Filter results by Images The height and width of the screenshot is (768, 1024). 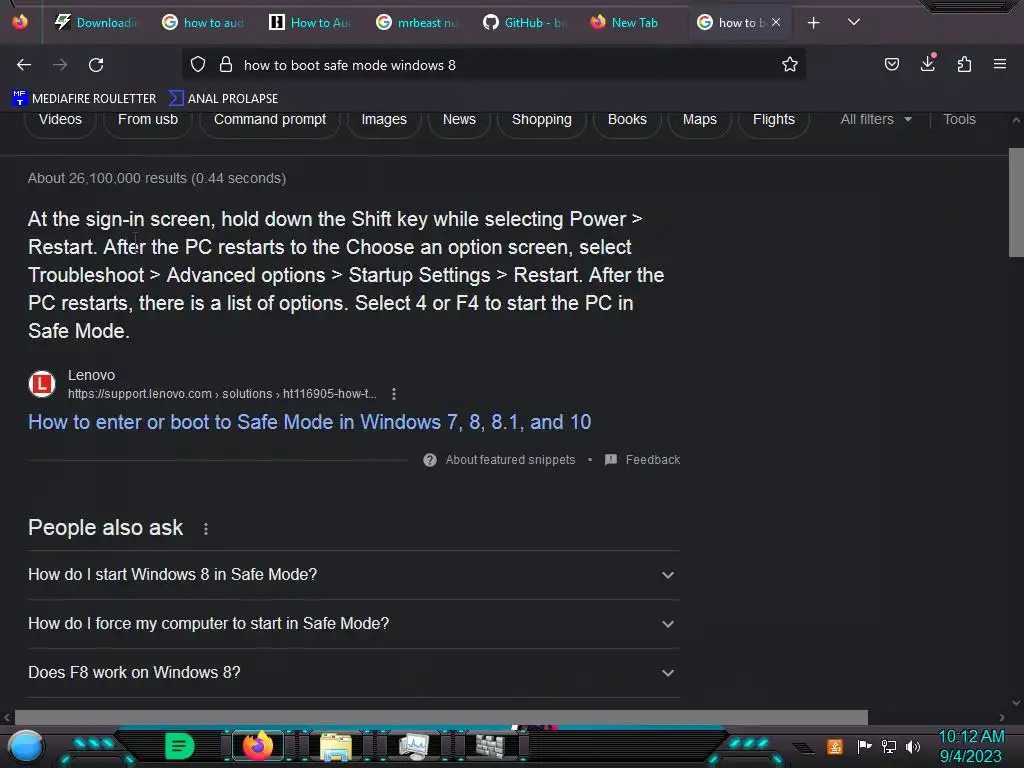[x=384, y=120]
